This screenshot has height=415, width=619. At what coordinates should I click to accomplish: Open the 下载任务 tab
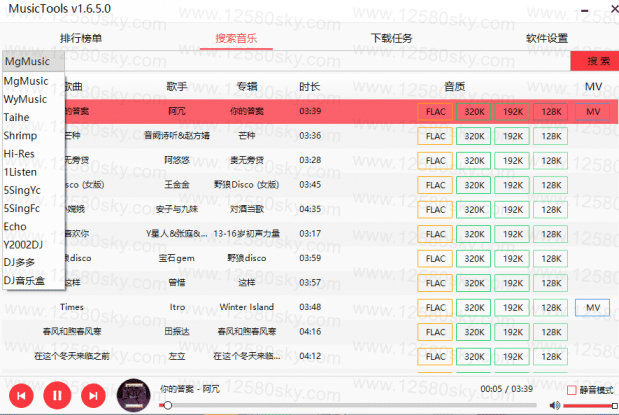pyautogui.click(x=391, y=38)
